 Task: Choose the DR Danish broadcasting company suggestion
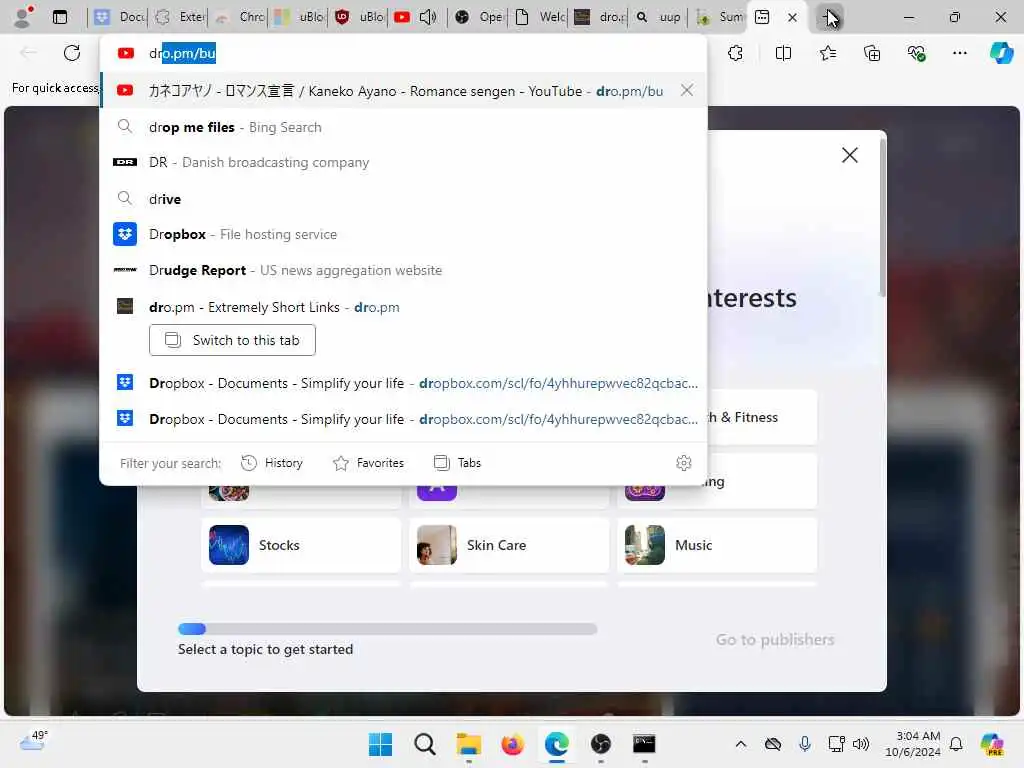coord(404,162)
